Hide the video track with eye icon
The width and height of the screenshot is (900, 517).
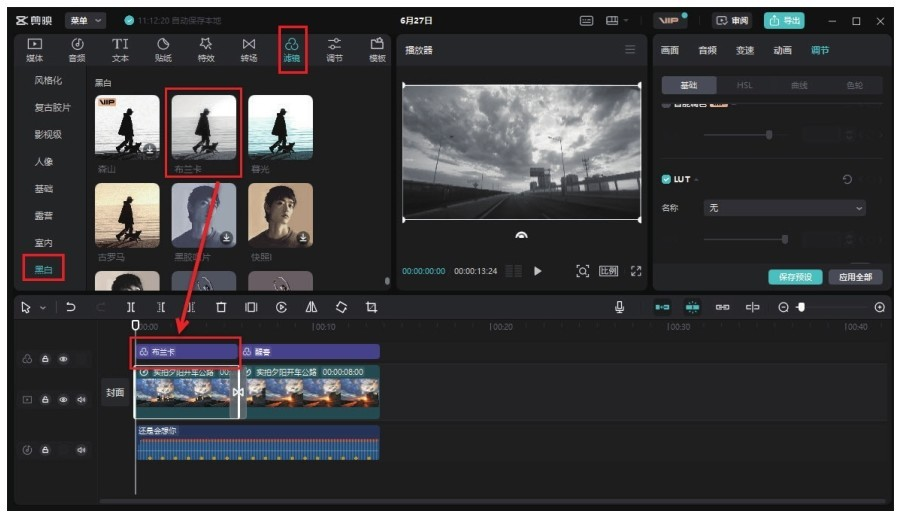pyautogui.click(x=63, y=399)
